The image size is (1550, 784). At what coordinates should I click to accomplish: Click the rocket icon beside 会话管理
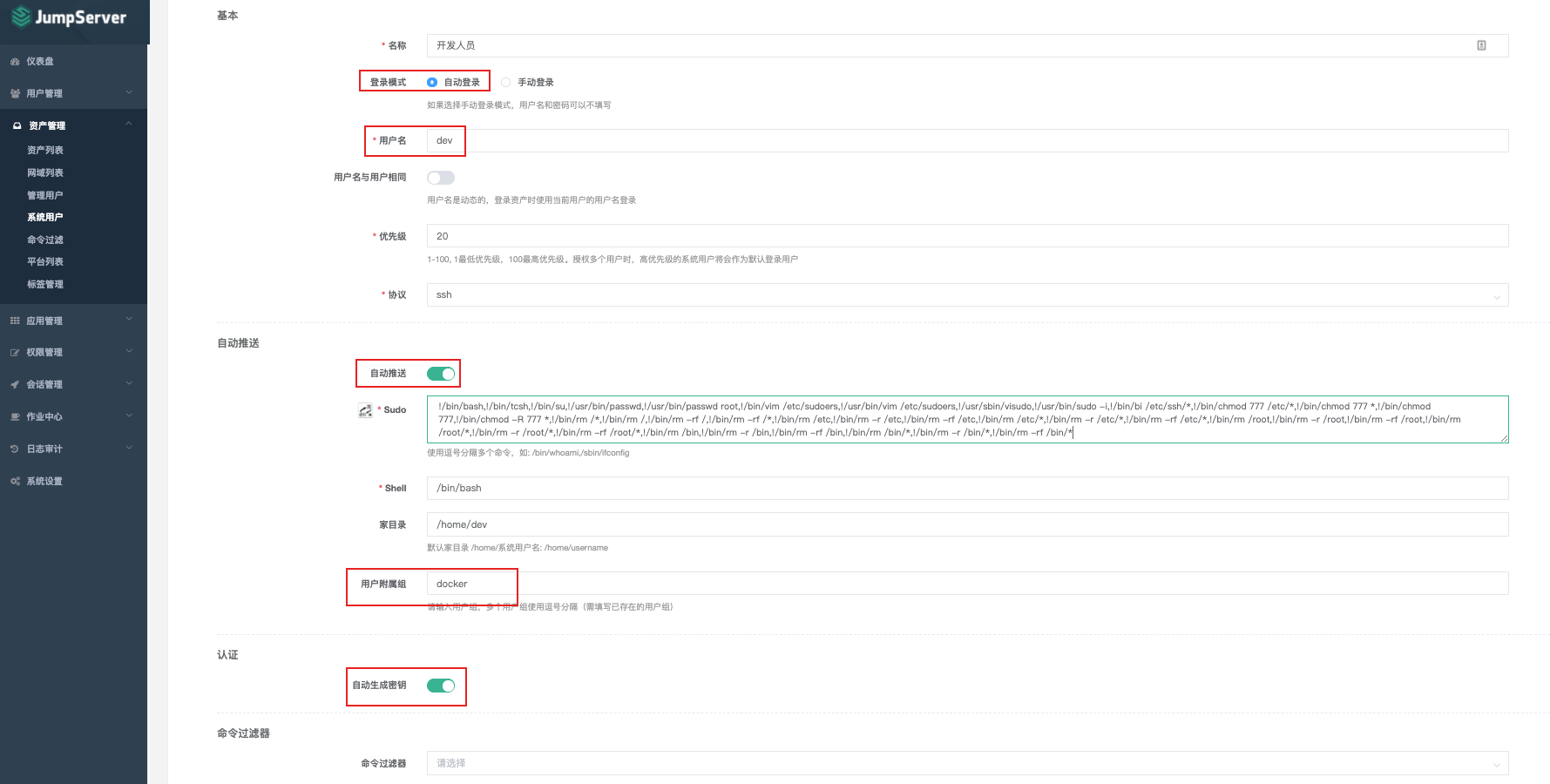coord(15,384)
